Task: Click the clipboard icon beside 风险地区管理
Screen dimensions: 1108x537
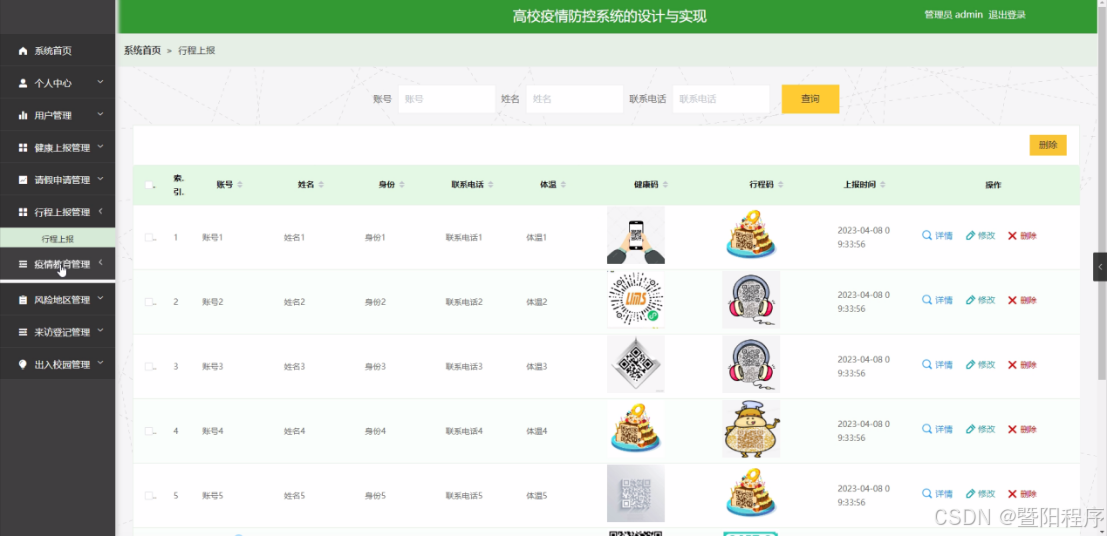Action: click(23, 300)
